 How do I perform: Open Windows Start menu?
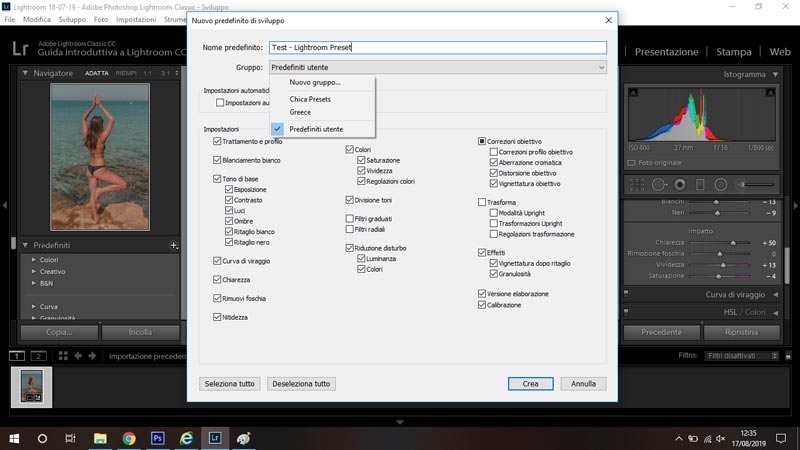pyautogui.click(x=14, y=438)
